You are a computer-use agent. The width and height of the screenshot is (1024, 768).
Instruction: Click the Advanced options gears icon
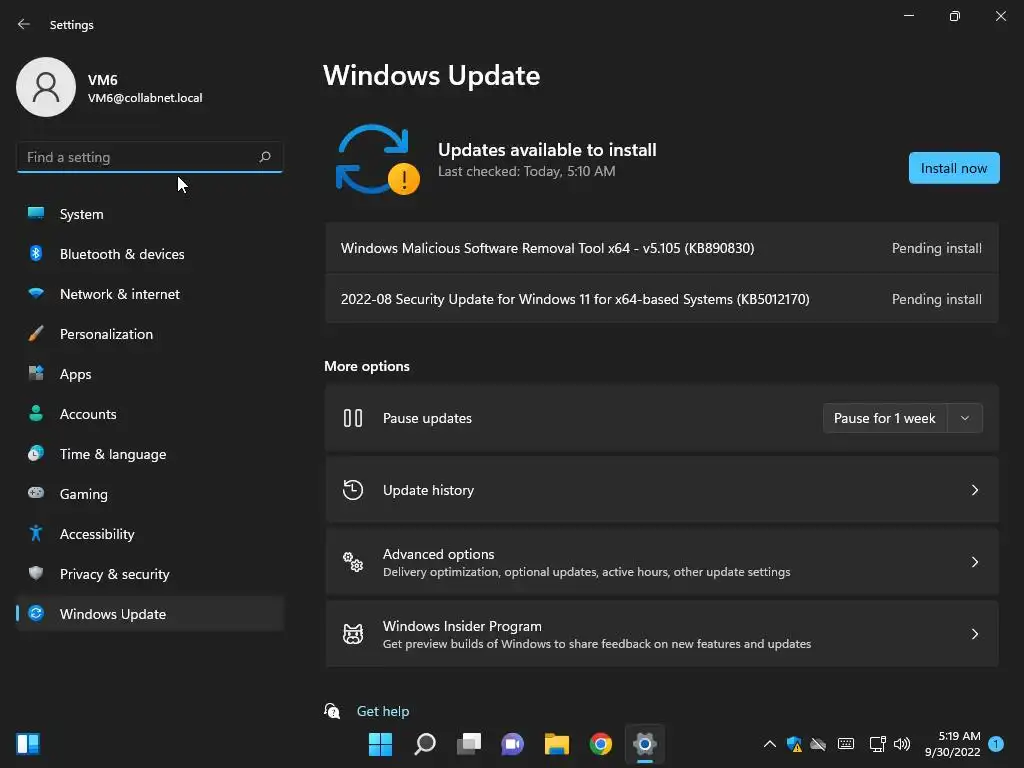point(353,562)
